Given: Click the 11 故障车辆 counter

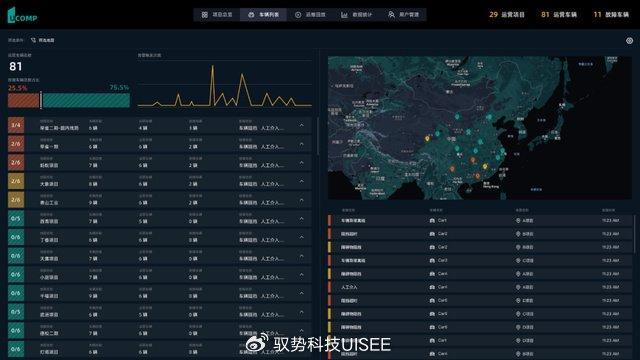Looking at the screenshot, I should tap(611, 15).
